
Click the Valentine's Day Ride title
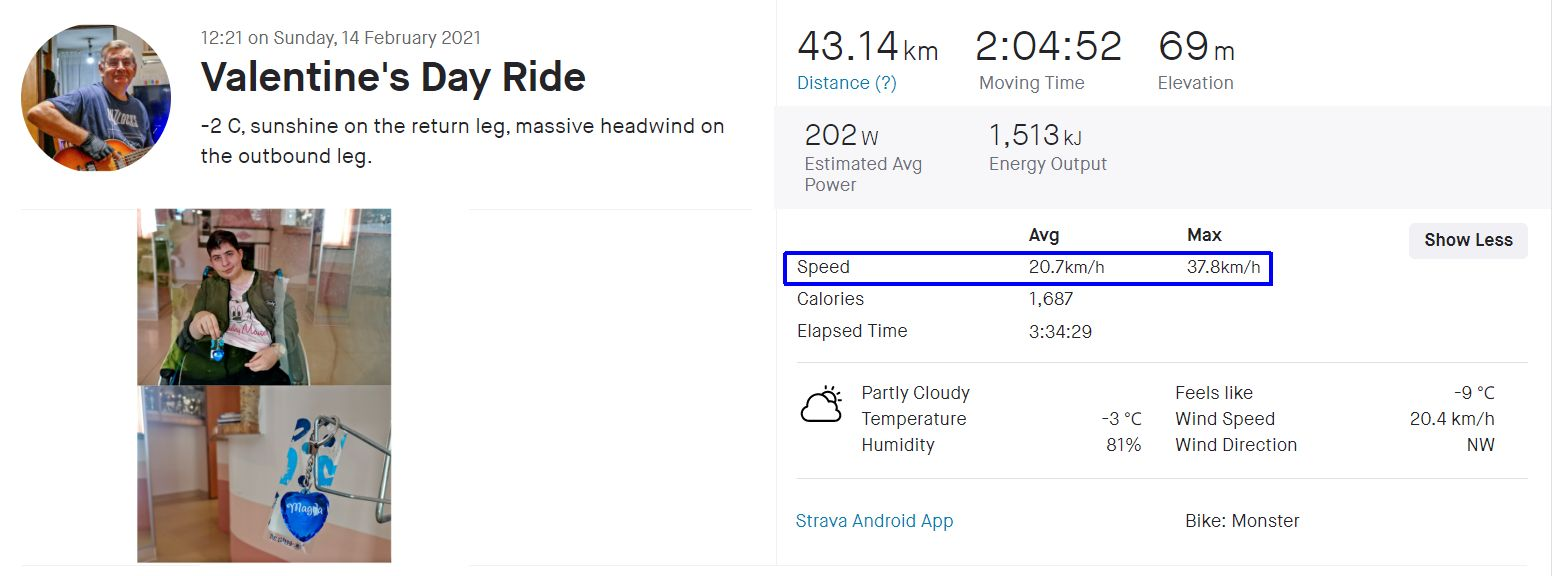click(393, 77)
